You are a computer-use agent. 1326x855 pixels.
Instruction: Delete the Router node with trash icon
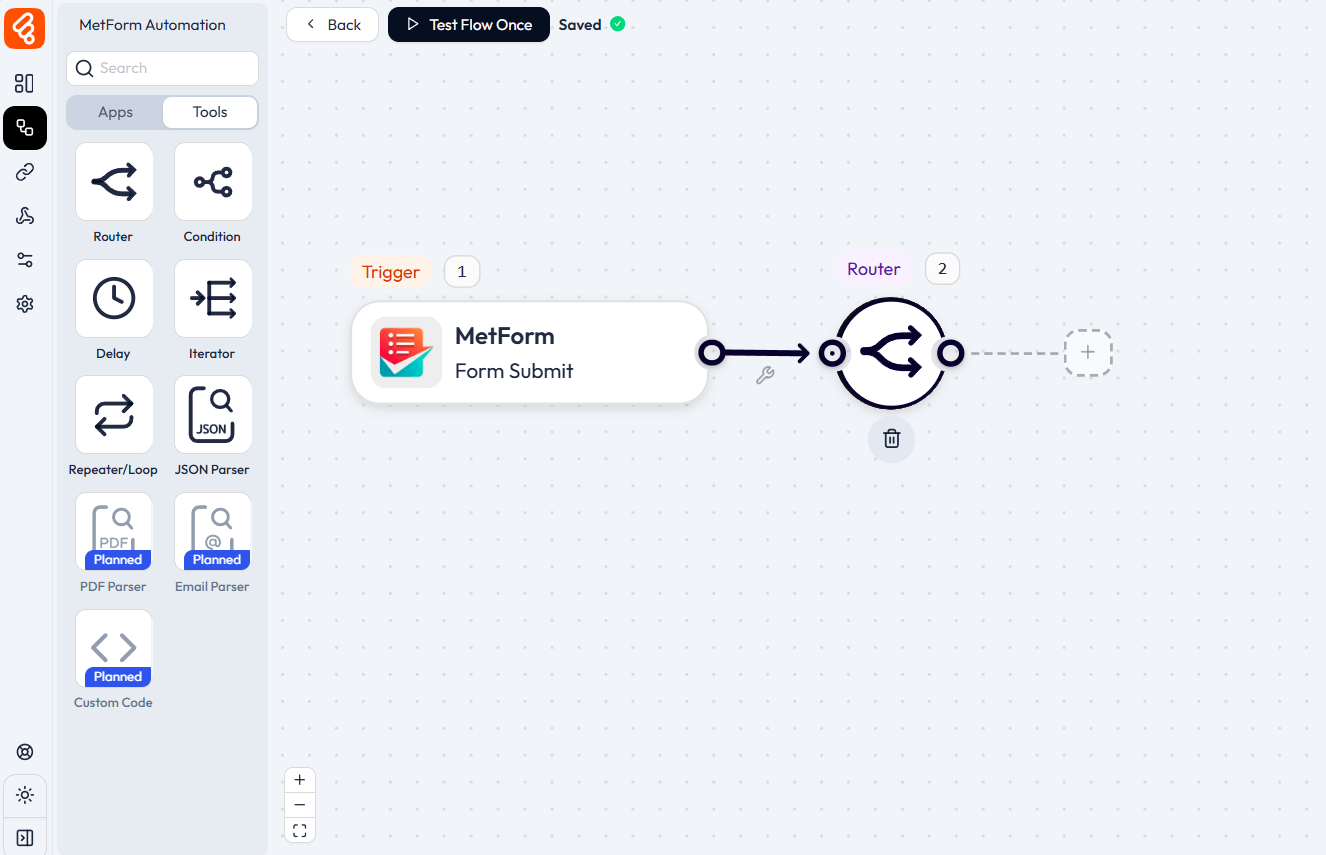point(891,438)
